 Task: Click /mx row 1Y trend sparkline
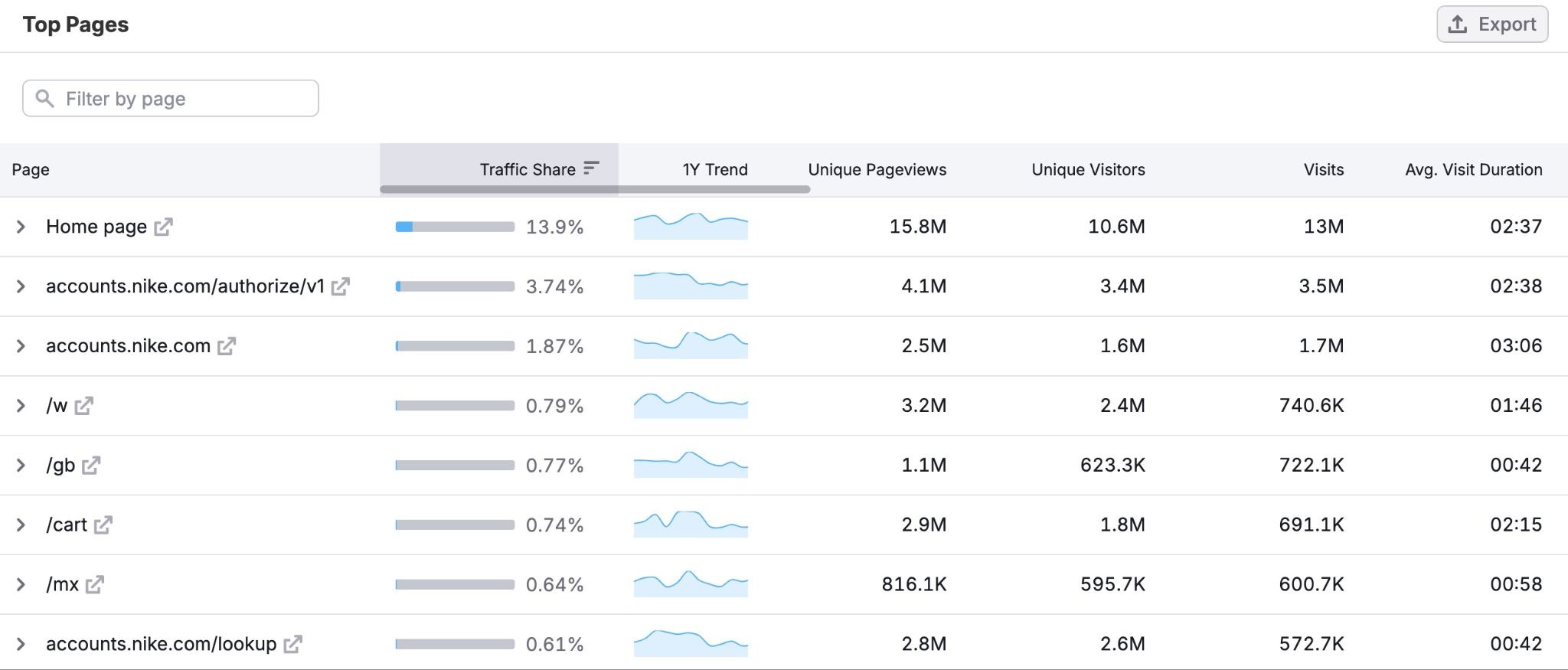(691, 585)
